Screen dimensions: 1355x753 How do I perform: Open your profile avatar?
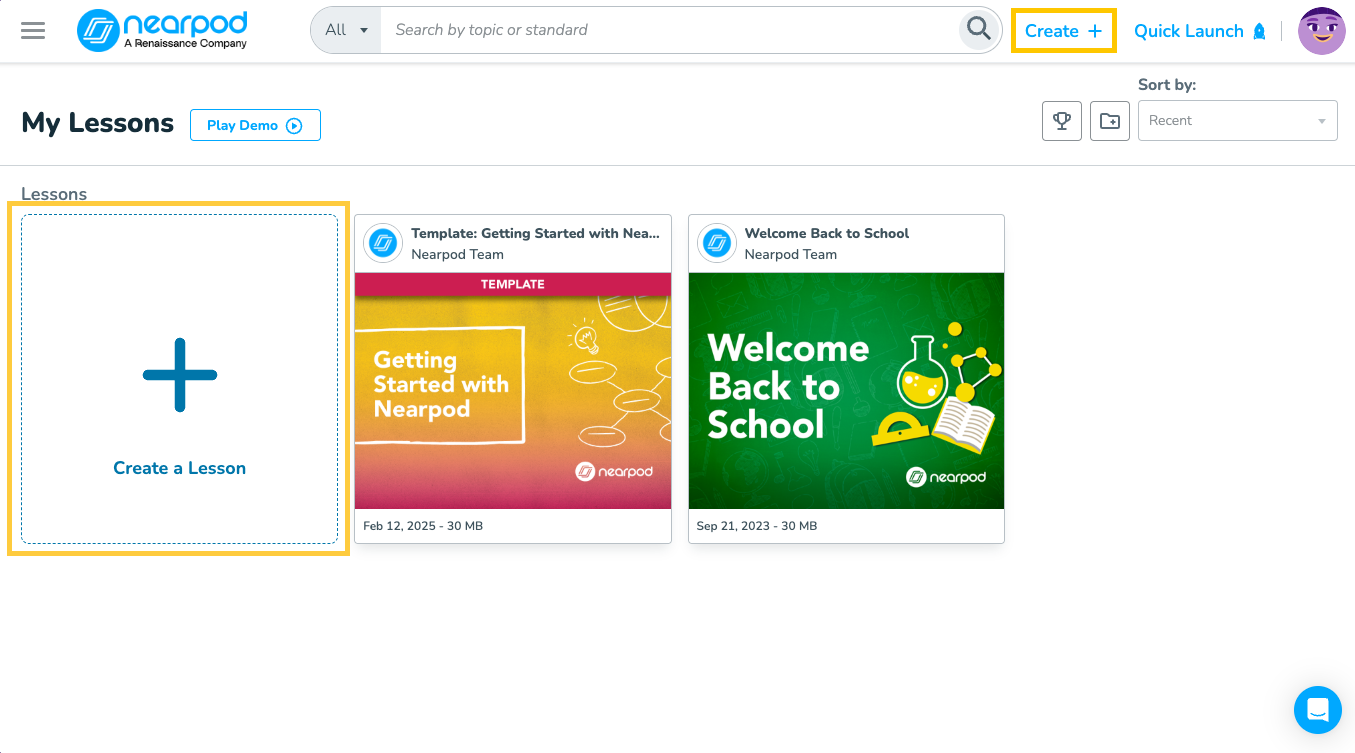(1321, 30)
